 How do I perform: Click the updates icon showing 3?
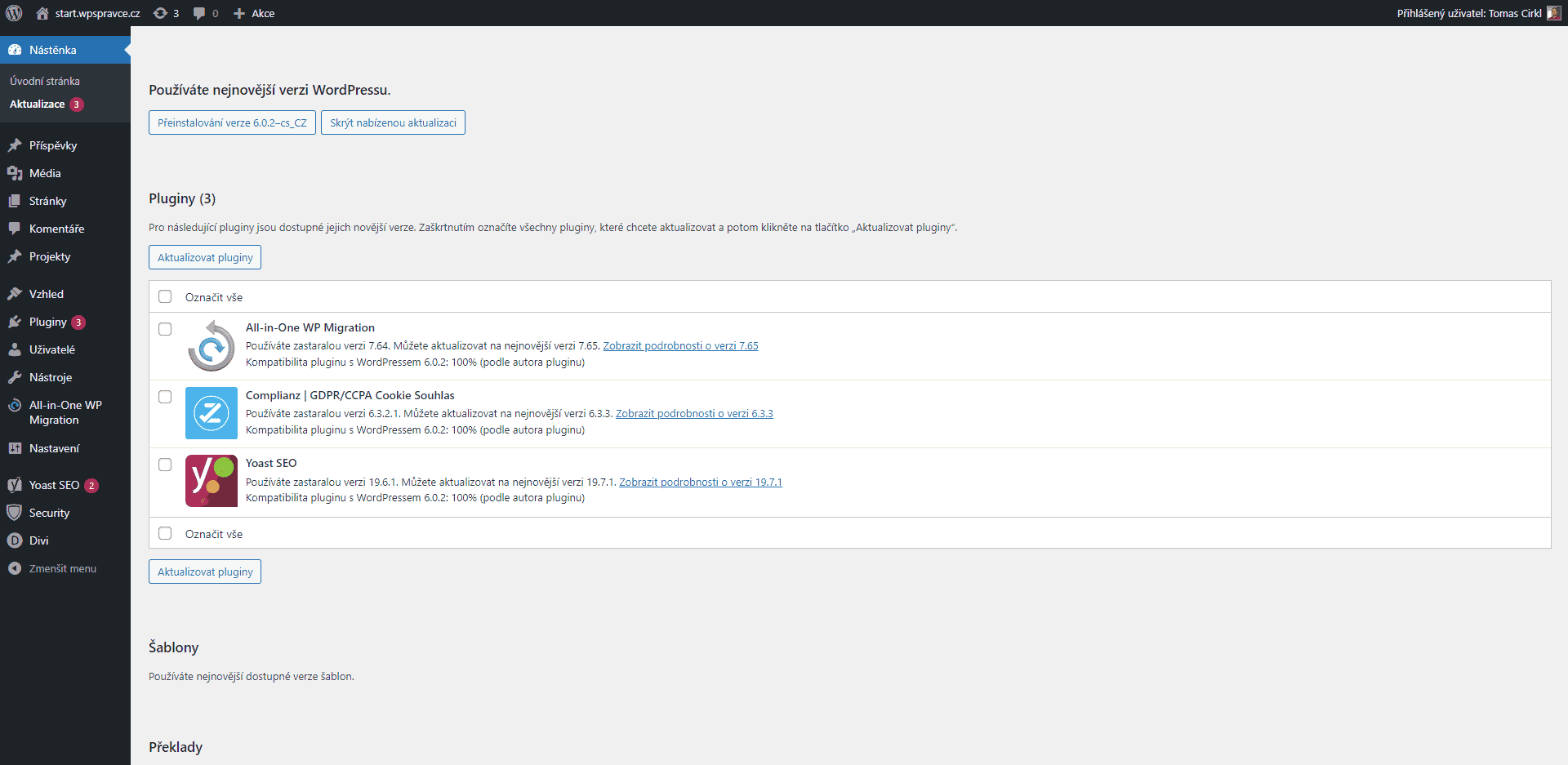coord(161,13)
